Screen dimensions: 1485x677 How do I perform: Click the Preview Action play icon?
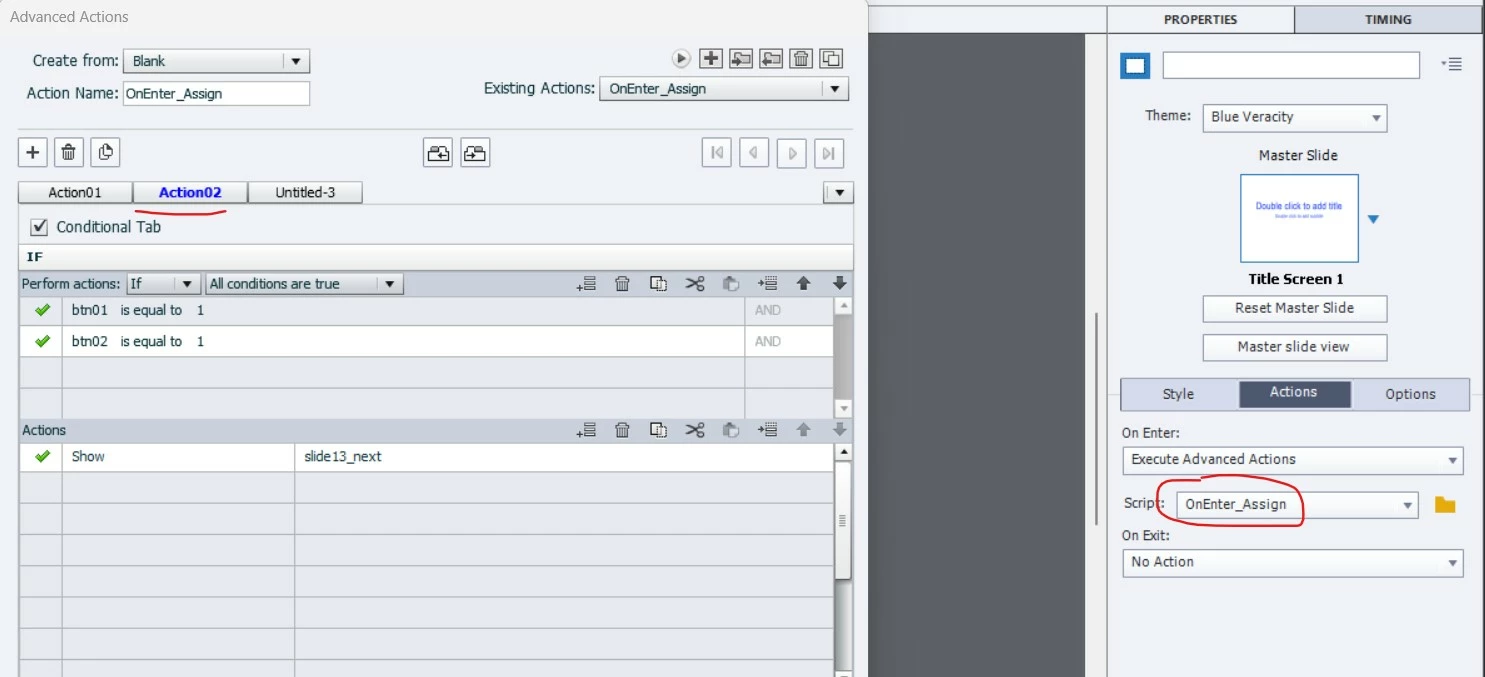tap(681, 58)
